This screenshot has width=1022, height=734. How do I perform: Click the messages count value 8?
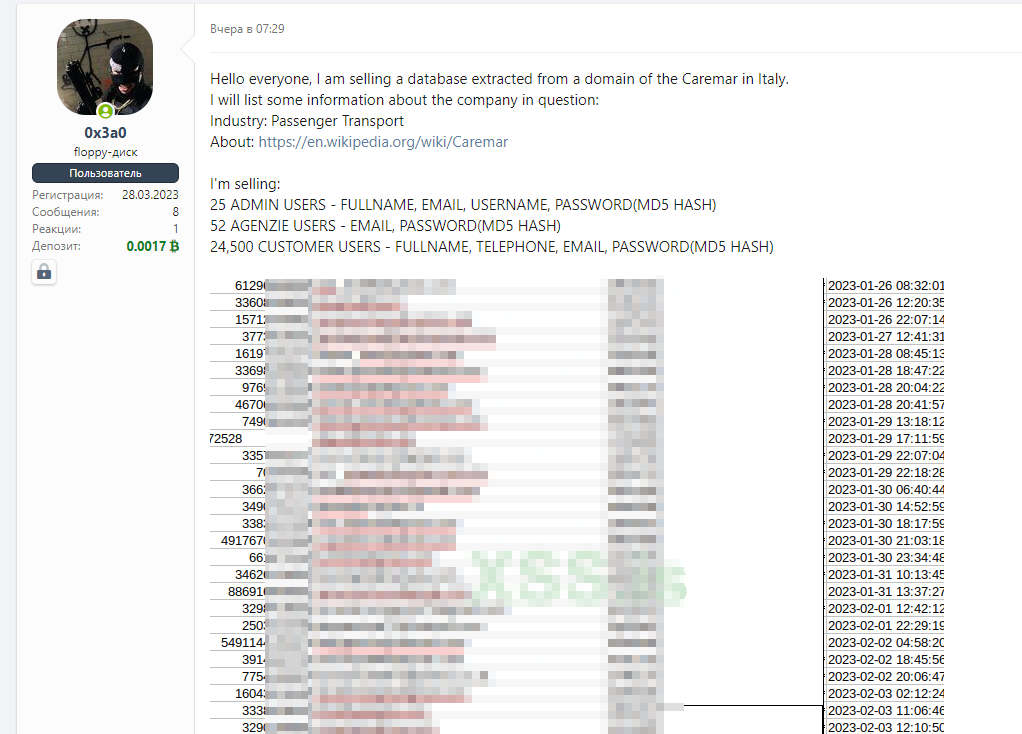coord(175,212)
